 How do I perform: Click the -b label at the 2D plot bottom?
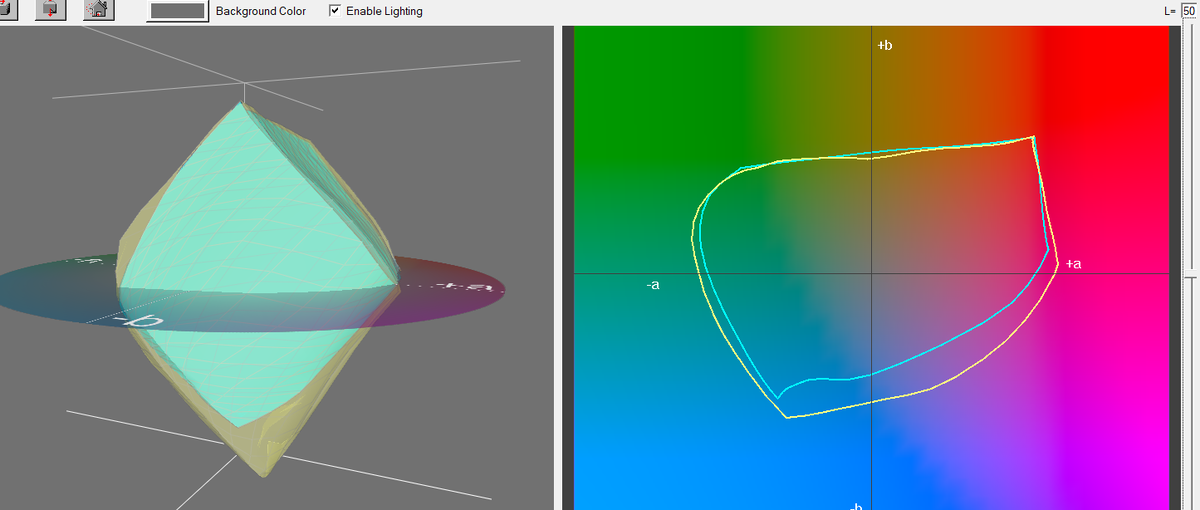[x=855, y=504]
